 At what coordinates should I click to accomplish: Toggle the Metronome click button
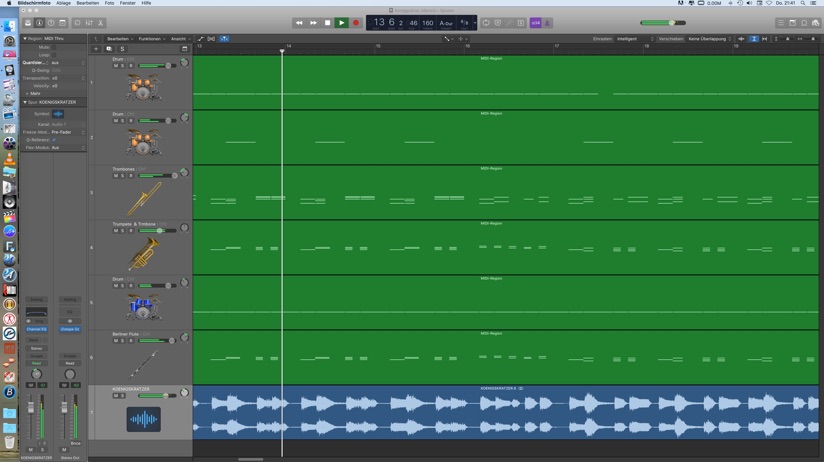tap(547, 23)
